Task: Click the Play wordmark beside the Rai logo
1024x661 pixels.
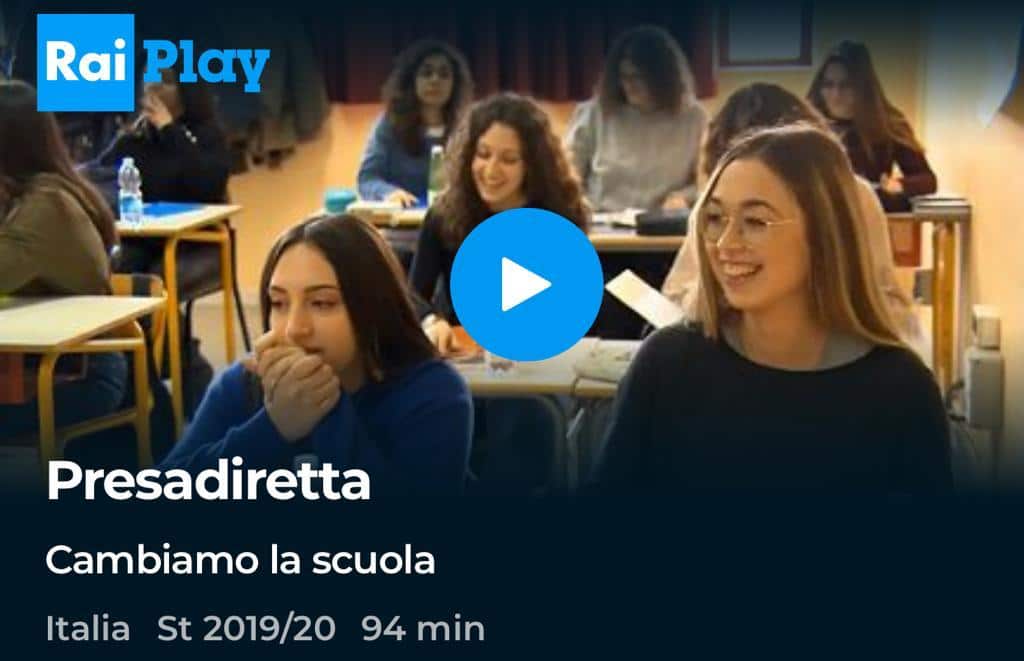Action: 206,65
